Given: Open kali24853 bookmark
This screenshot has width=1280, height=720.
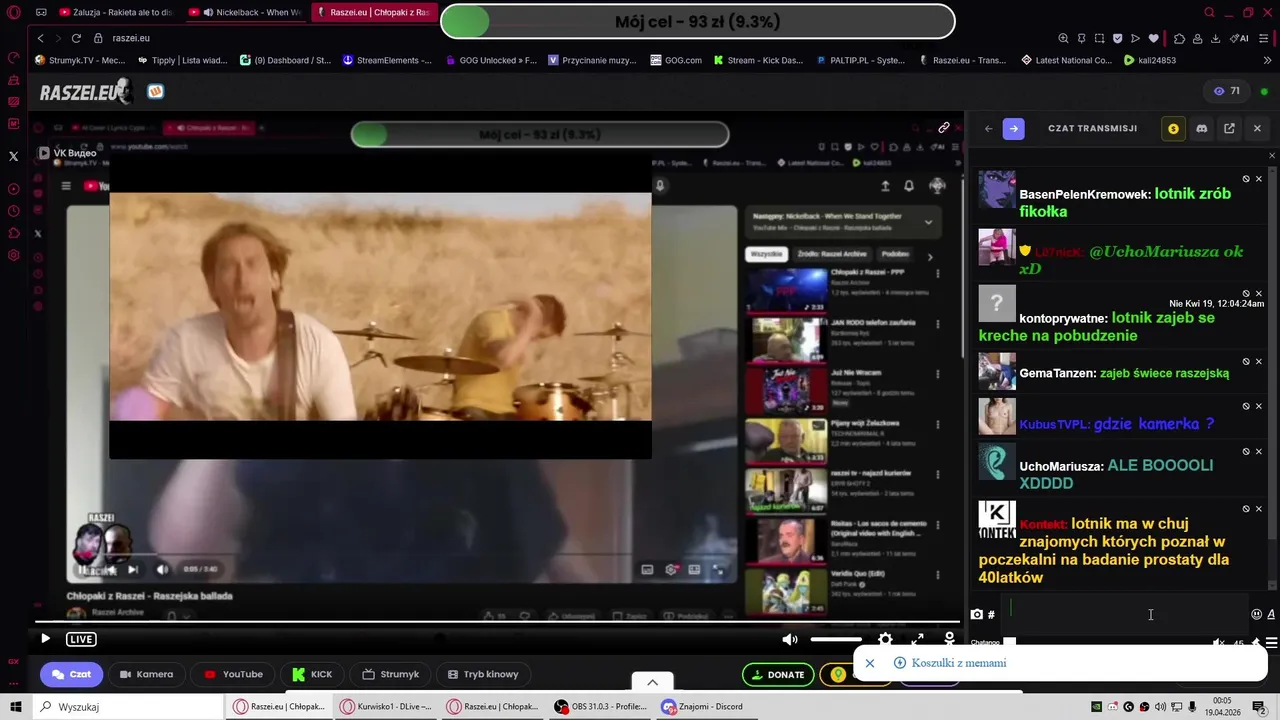Looking at the screenshot, I should (x=1150, y=60).
